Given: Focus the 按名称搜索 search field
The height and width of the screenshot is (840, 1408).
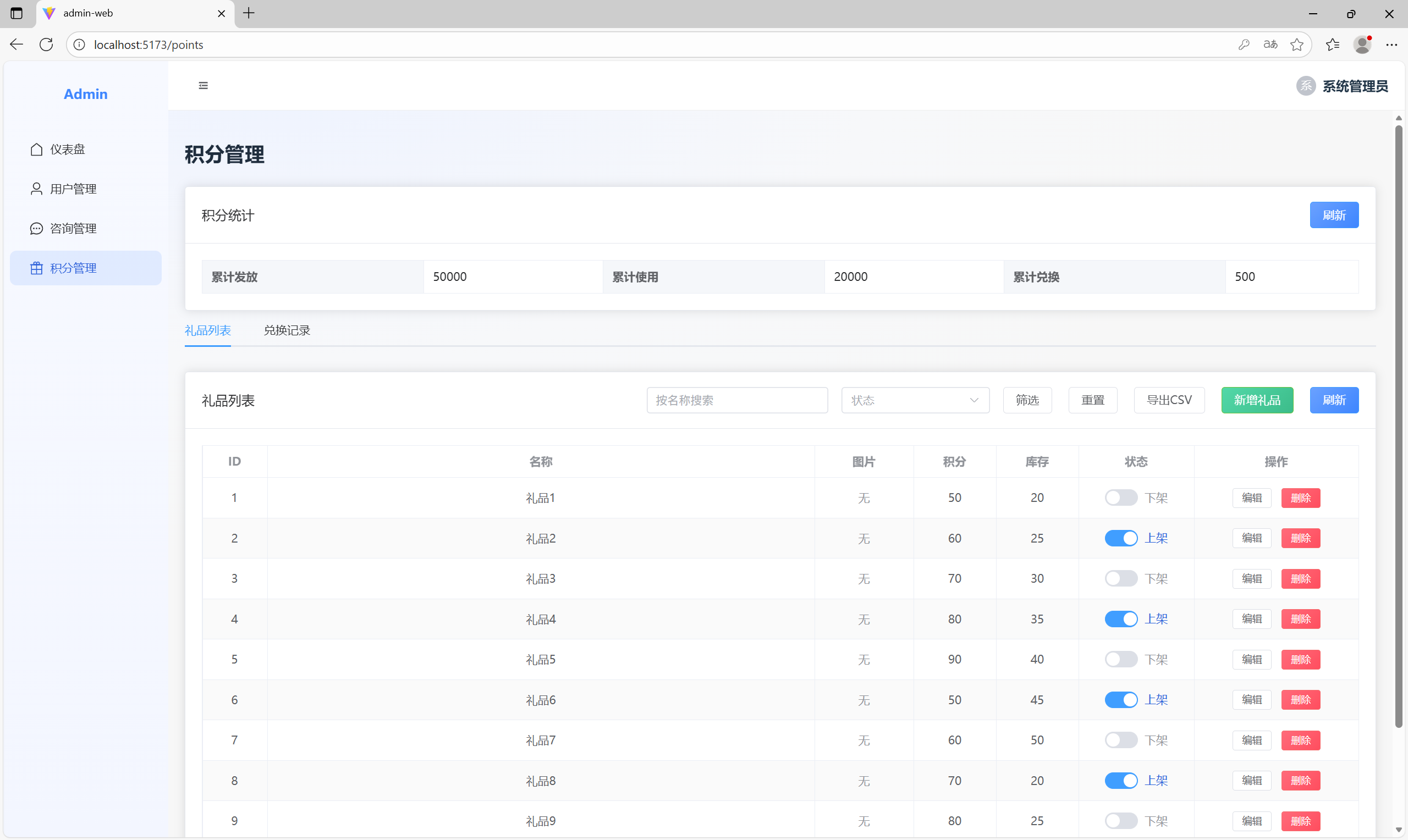Looking at the screenshot, I should (736, 400).
